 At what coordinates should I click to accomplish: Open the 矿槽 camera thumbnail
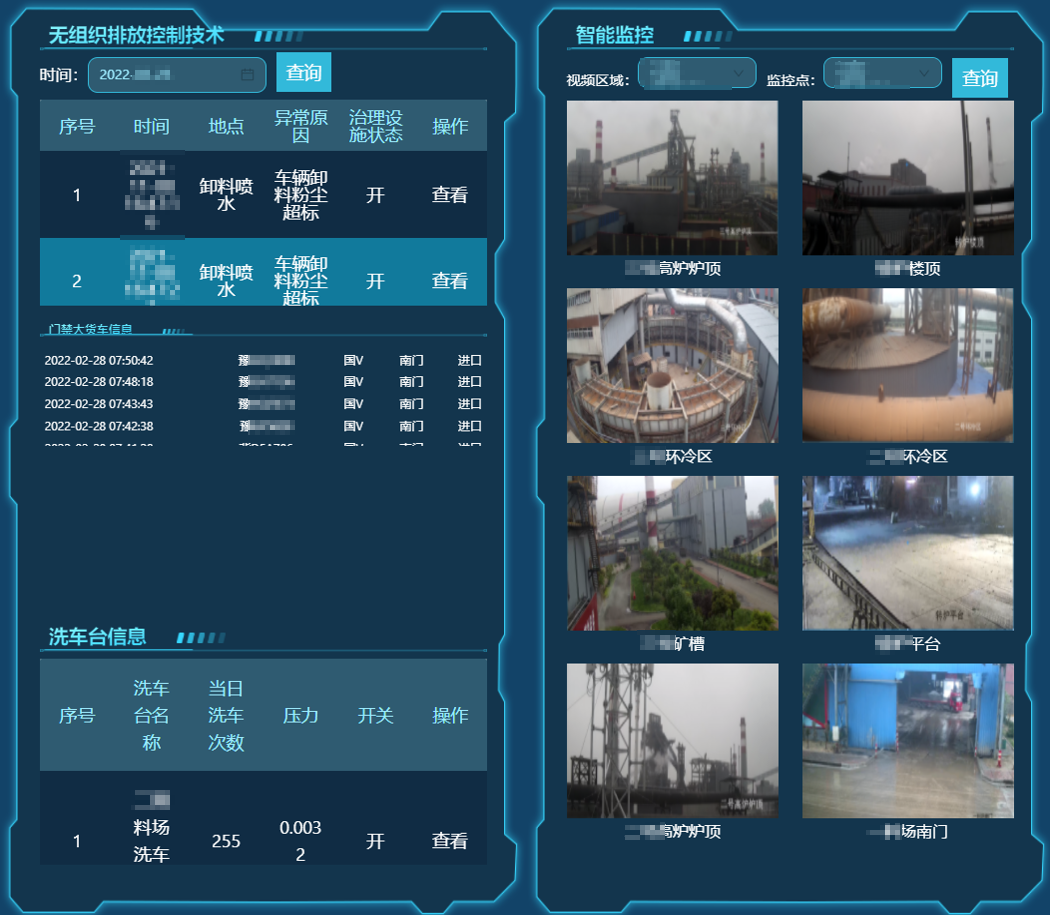672,553
